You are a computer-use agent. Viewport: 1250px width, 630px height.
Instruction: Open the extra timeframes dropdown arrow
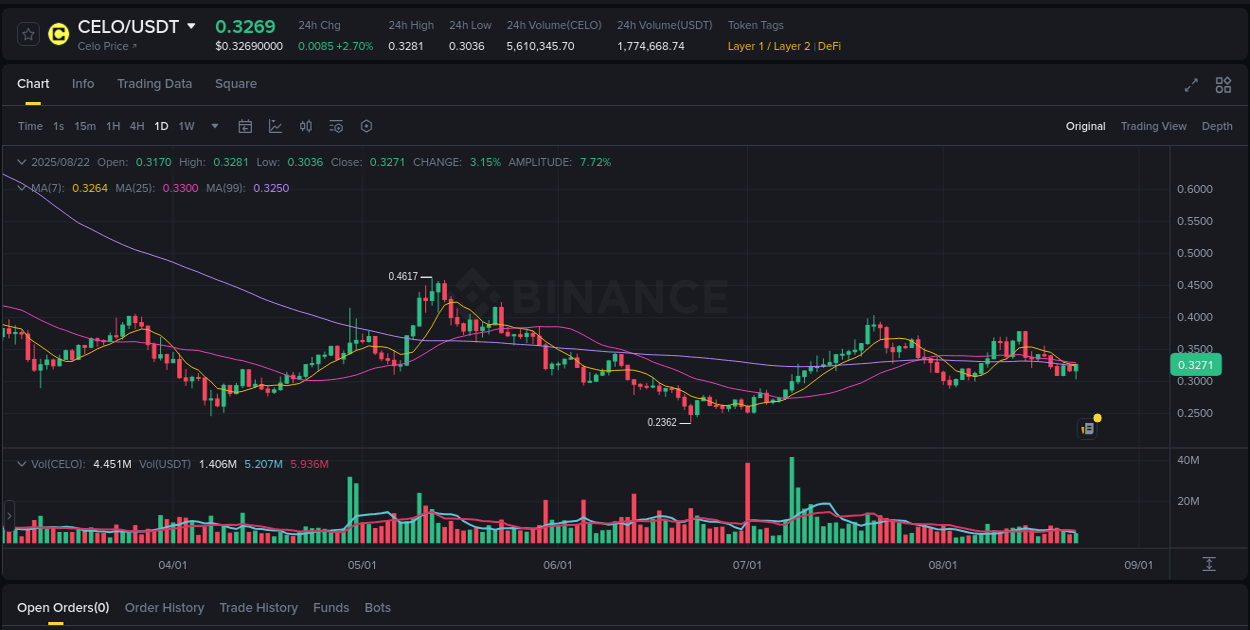(214, 126)
